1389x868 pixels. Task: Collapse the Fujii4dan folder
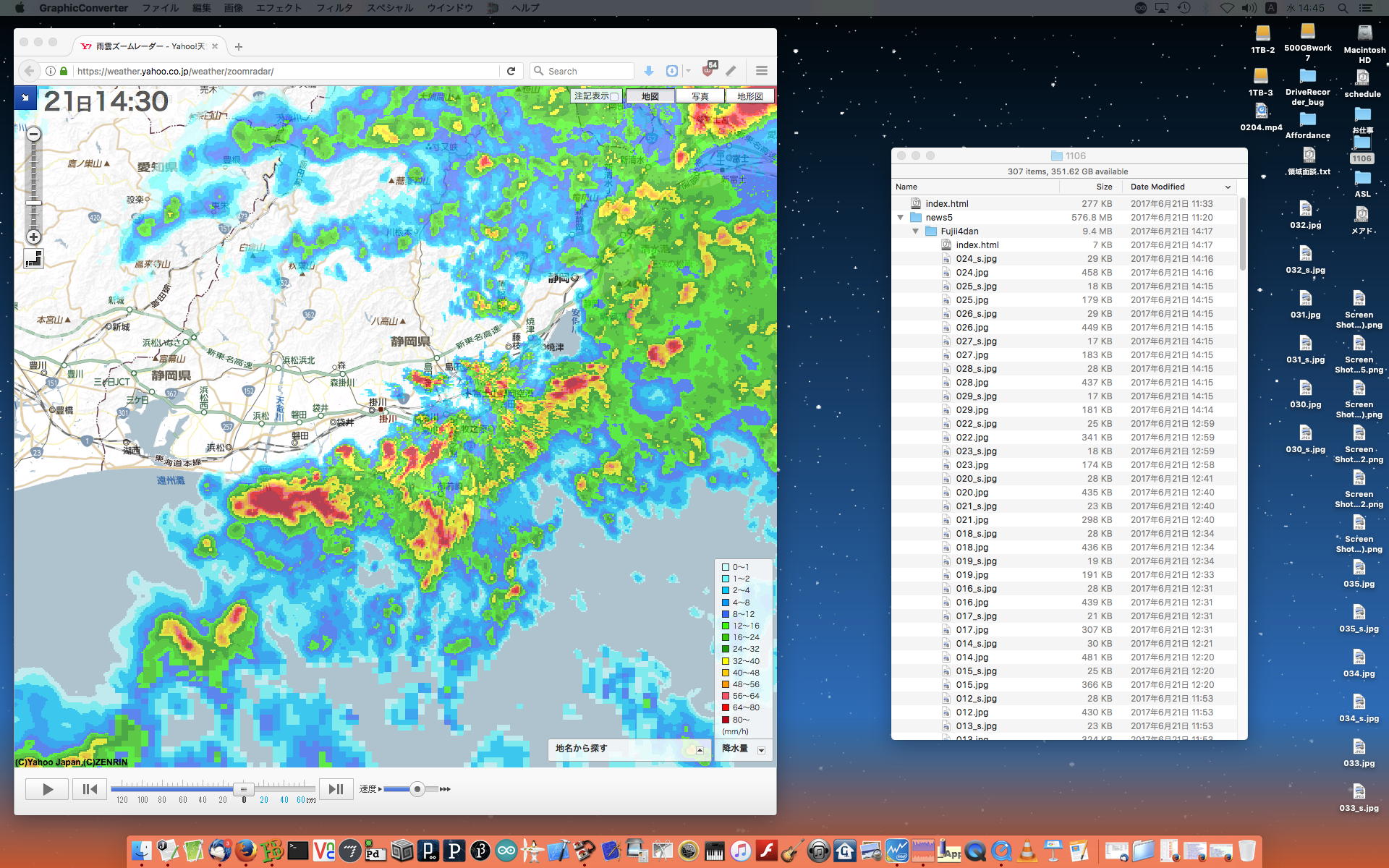click(x=915, y=231)
